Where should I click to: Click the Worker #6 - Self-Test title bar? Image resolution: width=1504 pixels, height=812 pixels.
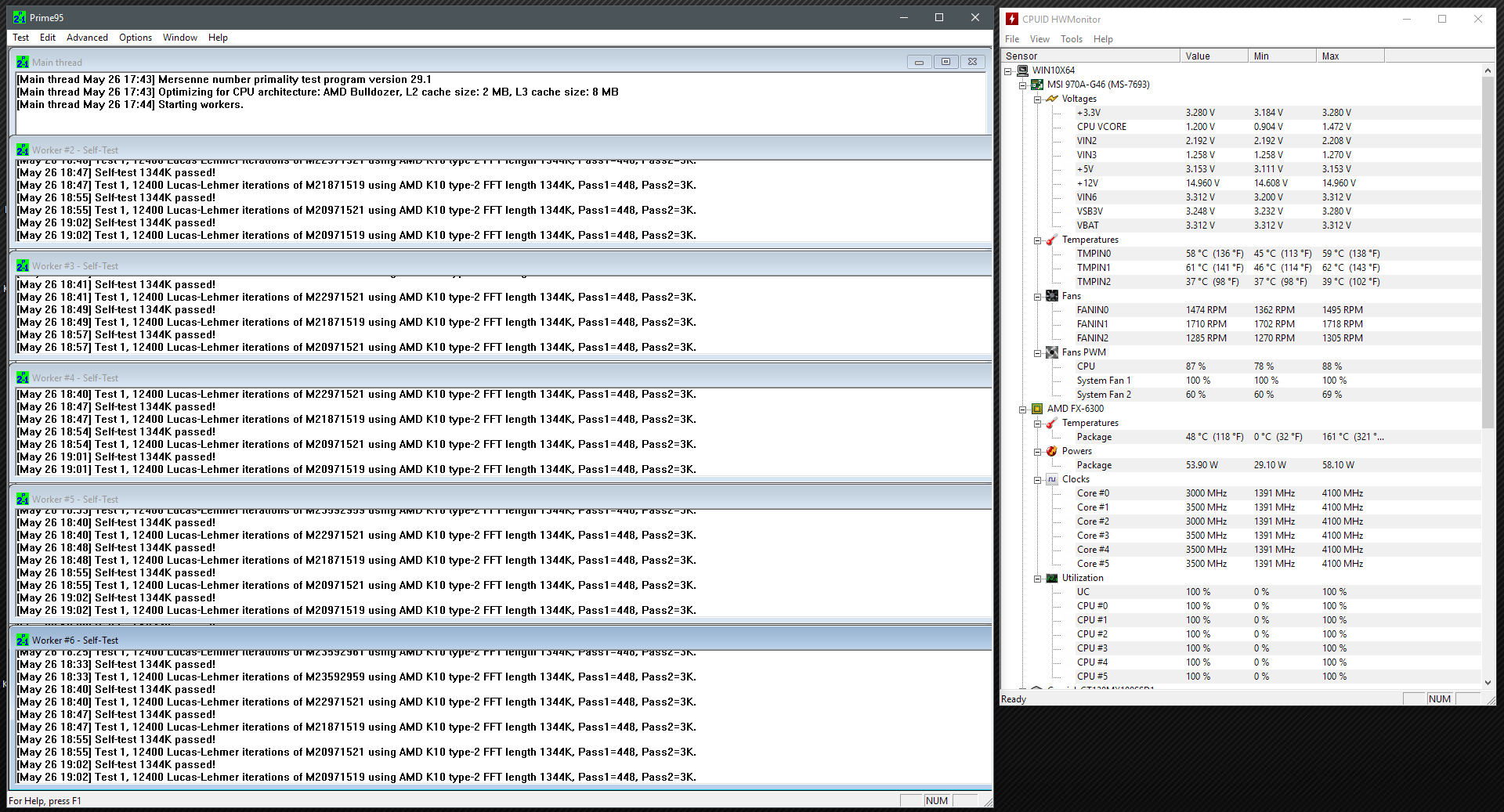point(501,640)
